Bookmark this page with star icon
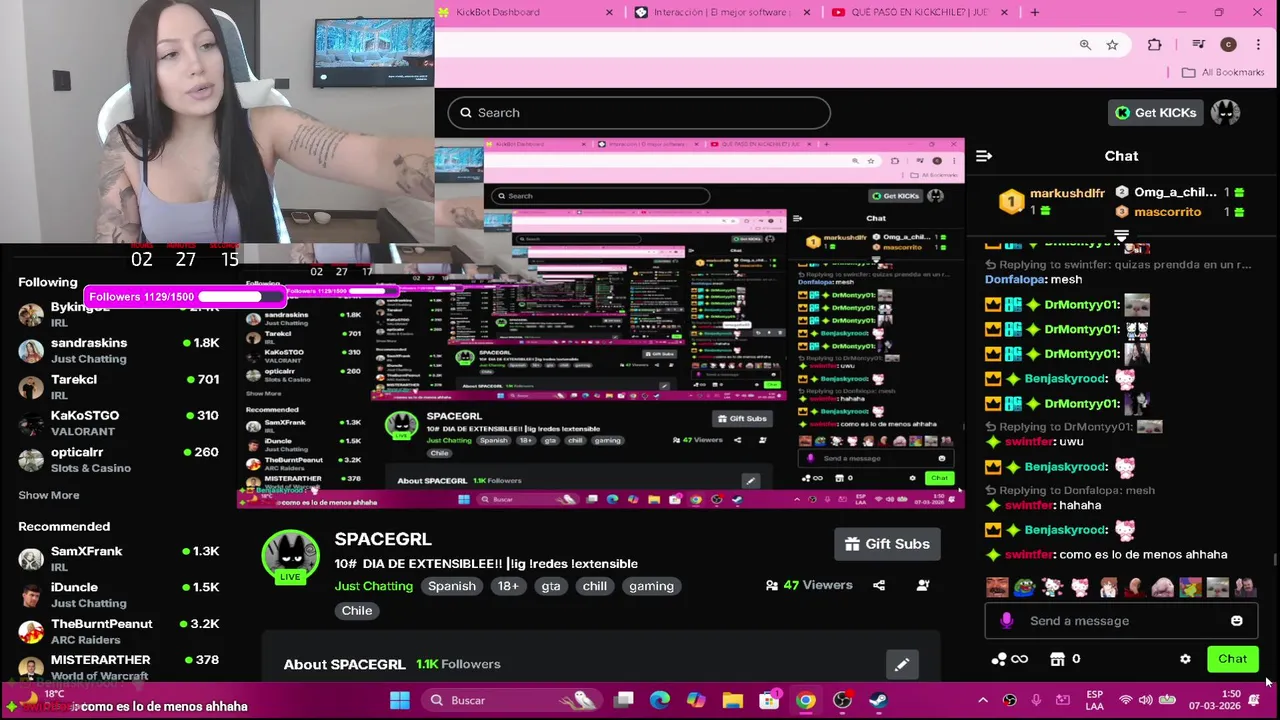 [1112, 45]
